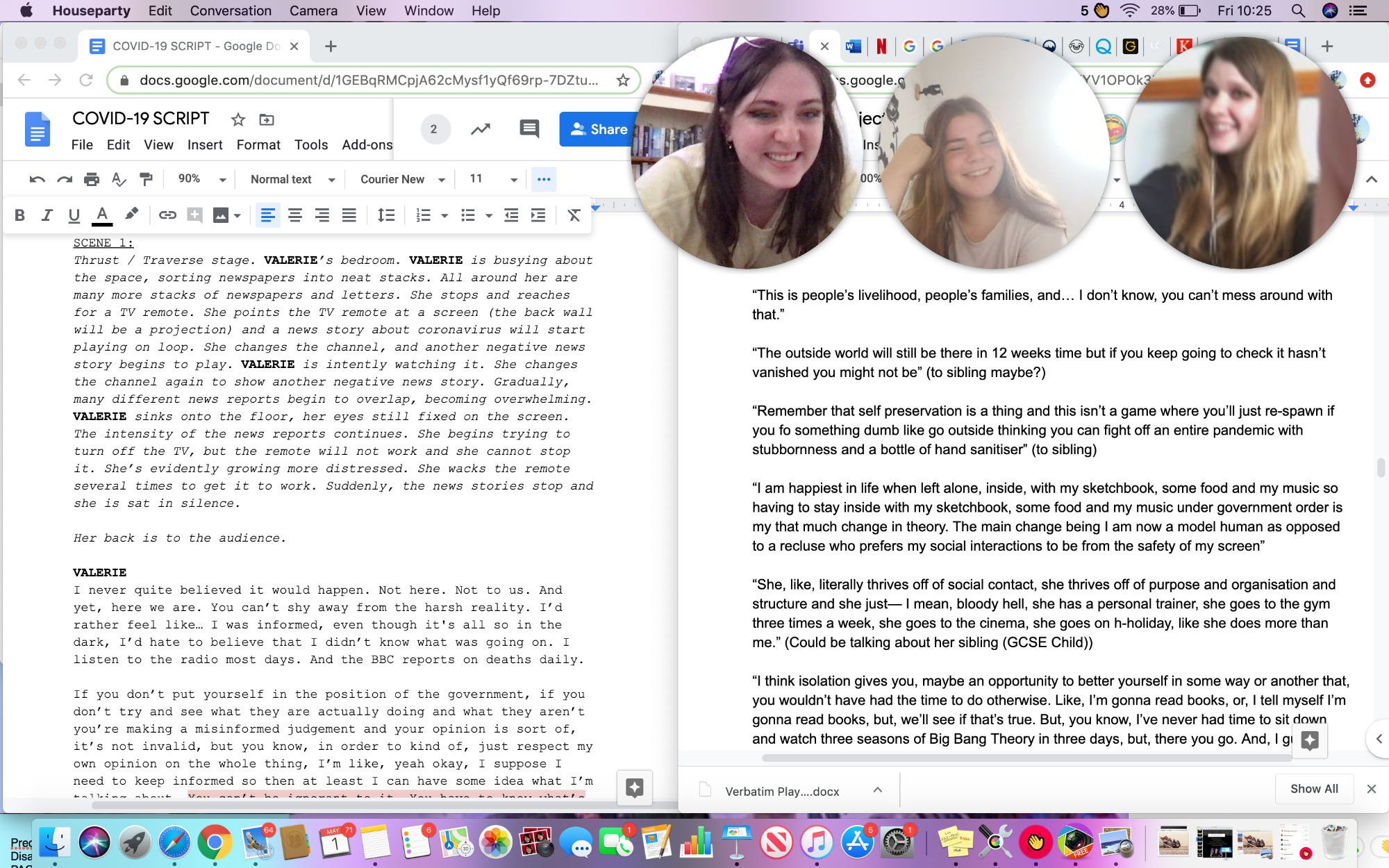Open the File menu in Docs
The image size is (1389, 868).
tap(82, 144)
